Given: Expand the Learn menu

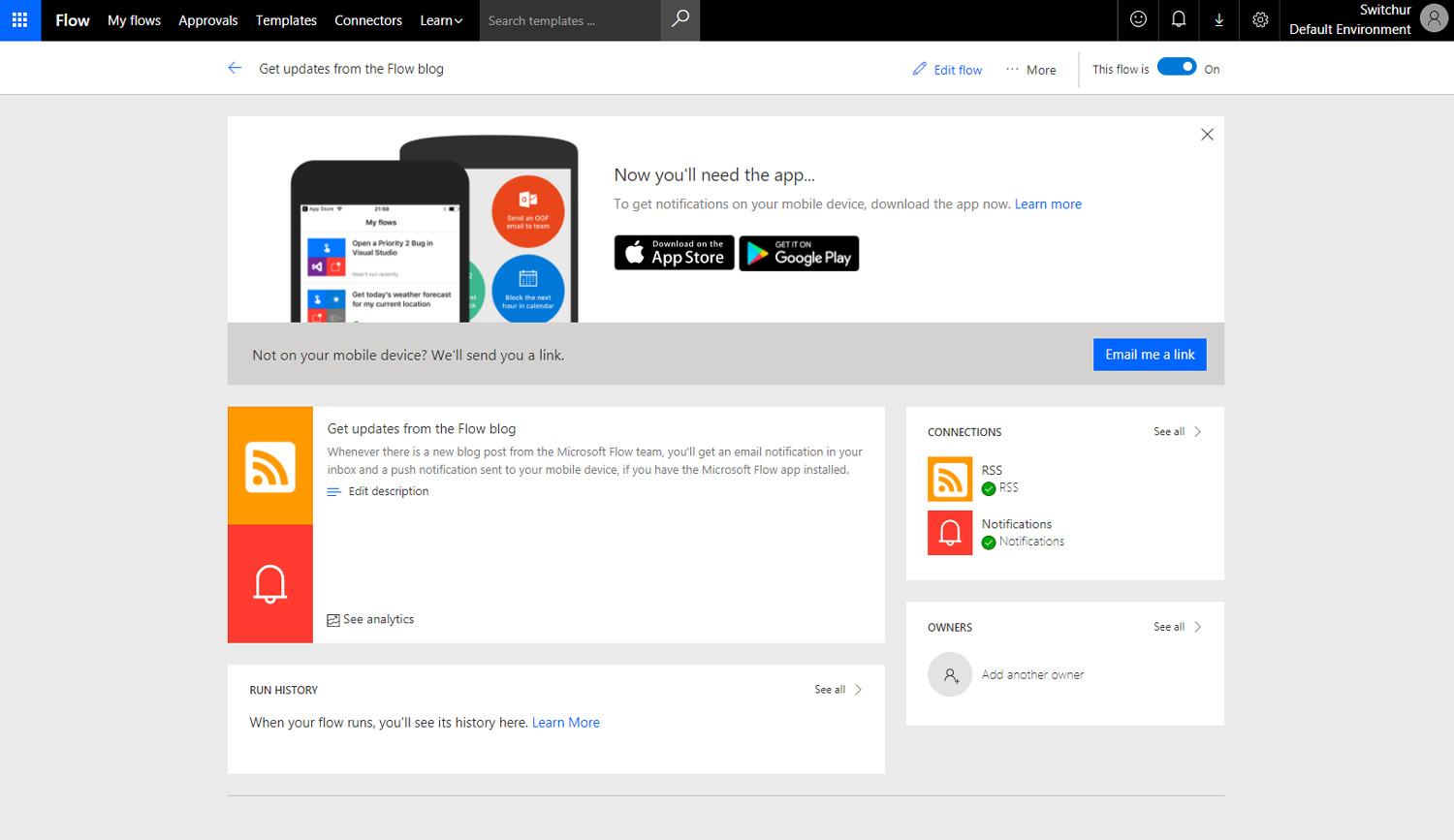Looking at the screenshot, I should click(x=441, y=20).
